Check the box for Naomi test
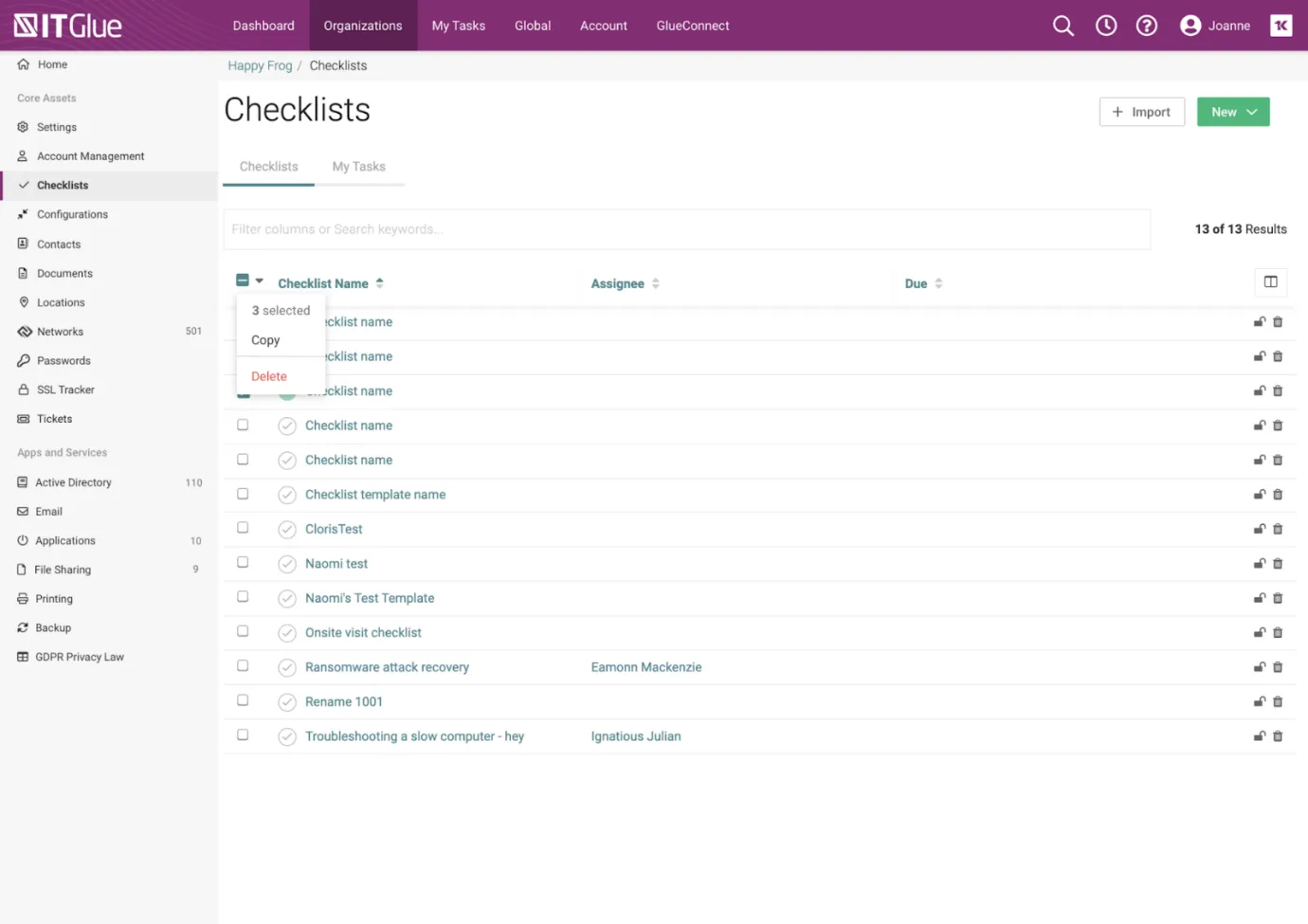The height and width of the screenshot is (924, 1308). point(243,563)
